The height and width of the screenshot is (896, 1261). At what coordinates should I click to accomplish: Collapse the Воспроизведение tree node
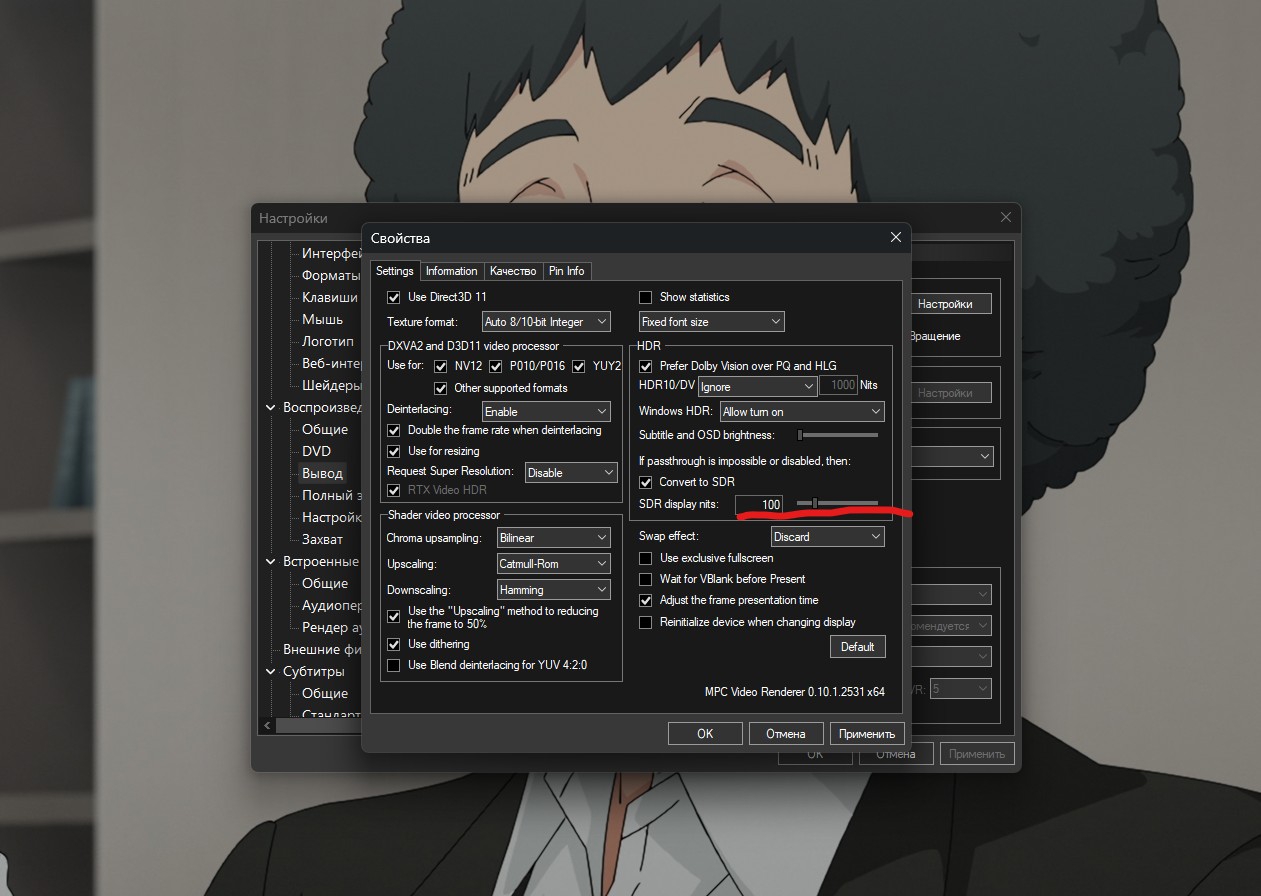(x=270, y=408)
